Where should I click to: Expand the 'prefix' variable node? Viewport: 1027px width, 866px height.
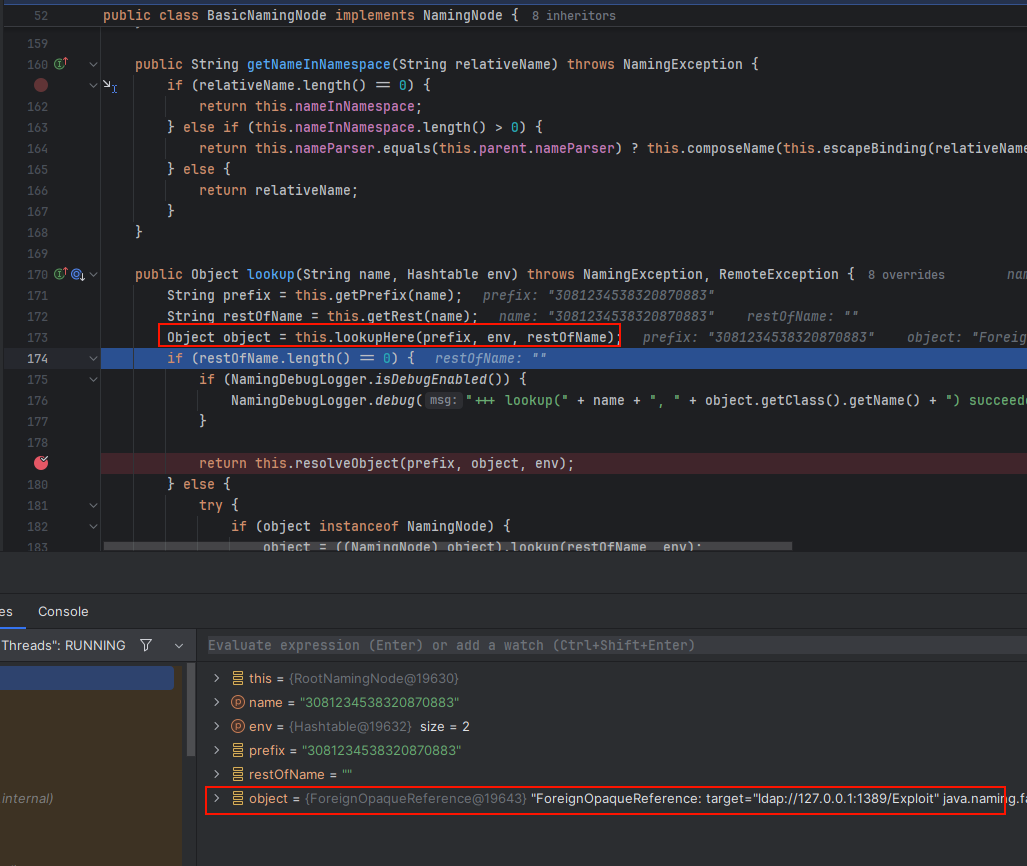[x=217, y=750]
